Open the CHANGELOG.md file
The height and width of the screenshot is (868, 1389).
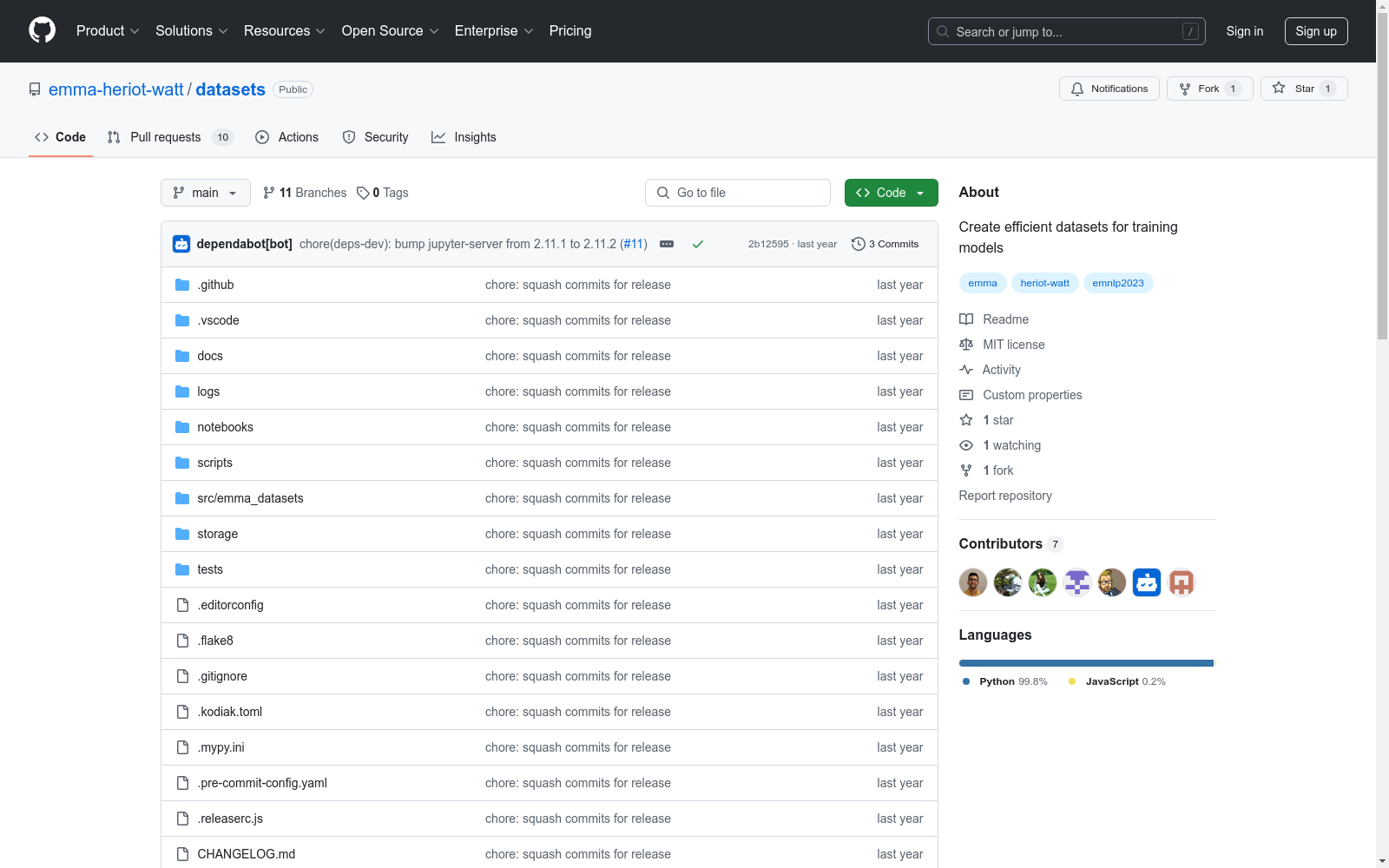coord(247,854)
